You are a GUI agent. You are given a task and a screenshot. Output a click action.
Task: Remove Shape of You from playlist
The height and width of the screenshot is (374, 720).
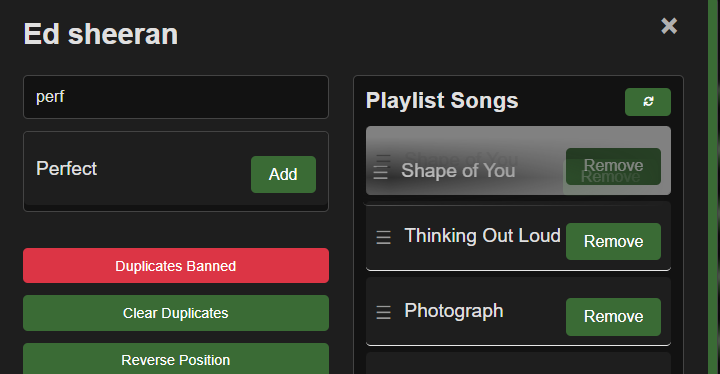click(613, 166)
